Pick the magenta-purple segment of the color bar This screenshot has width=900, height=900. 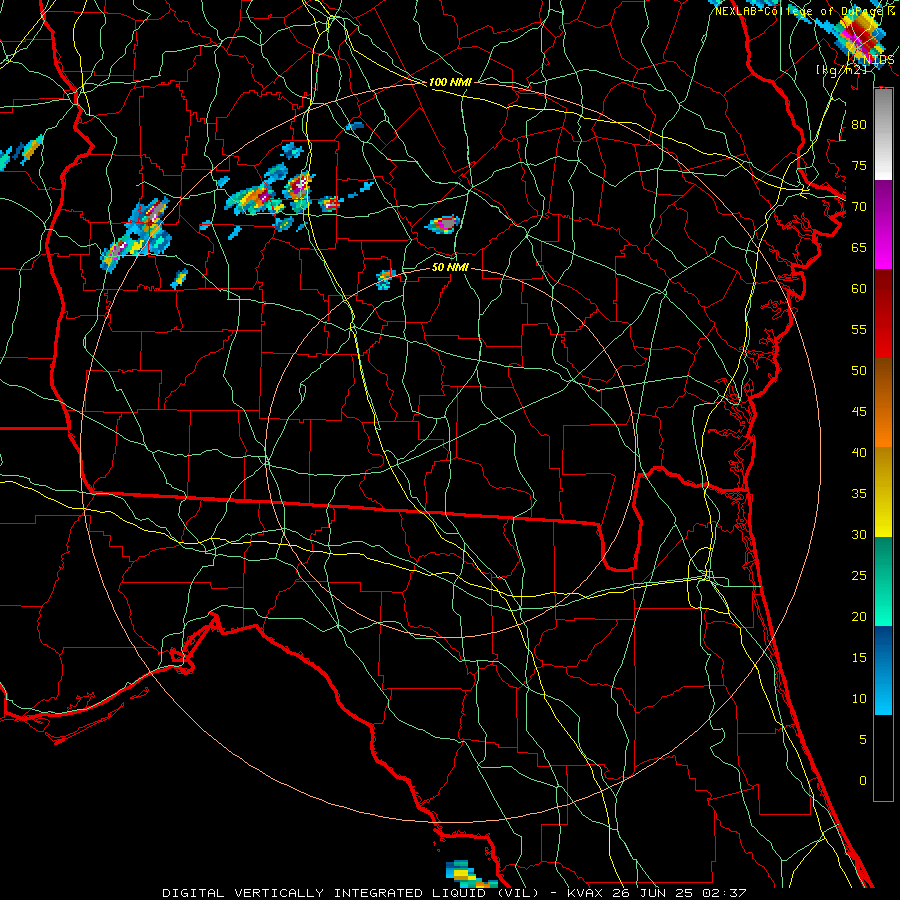tap(883, 224)
